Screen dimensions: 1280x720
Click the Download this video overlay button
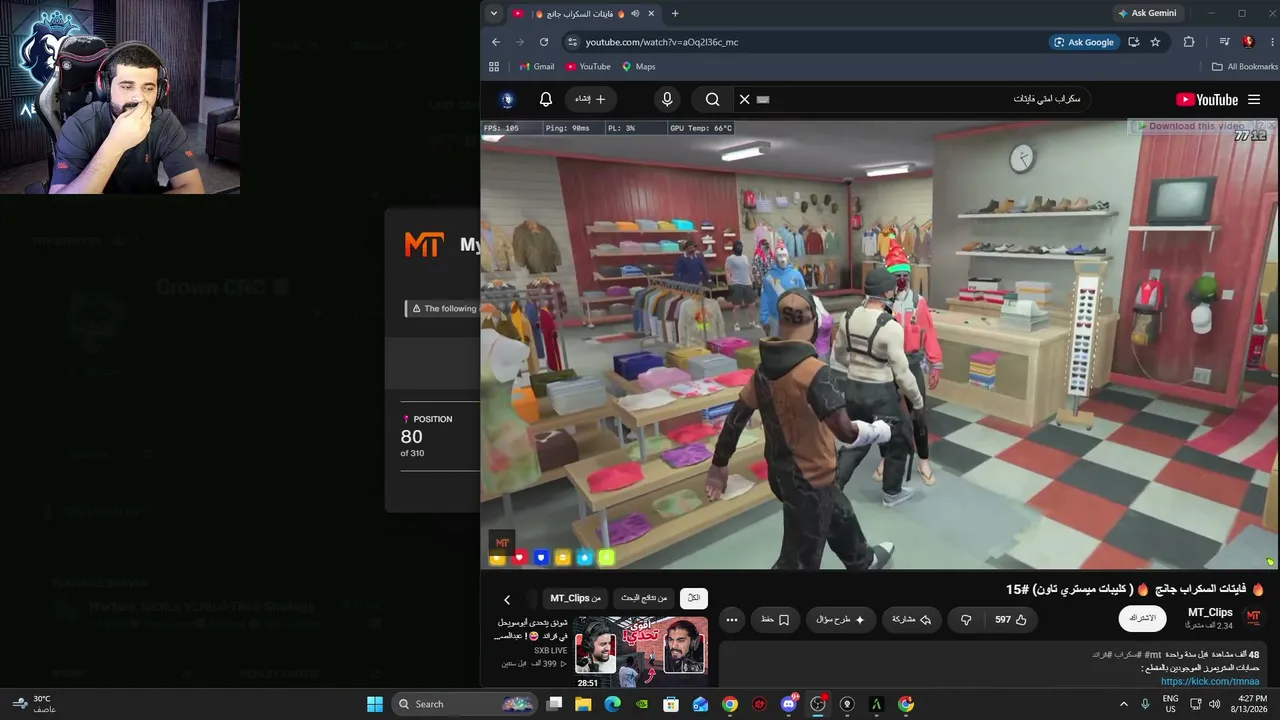click(x=1197, y=126)
